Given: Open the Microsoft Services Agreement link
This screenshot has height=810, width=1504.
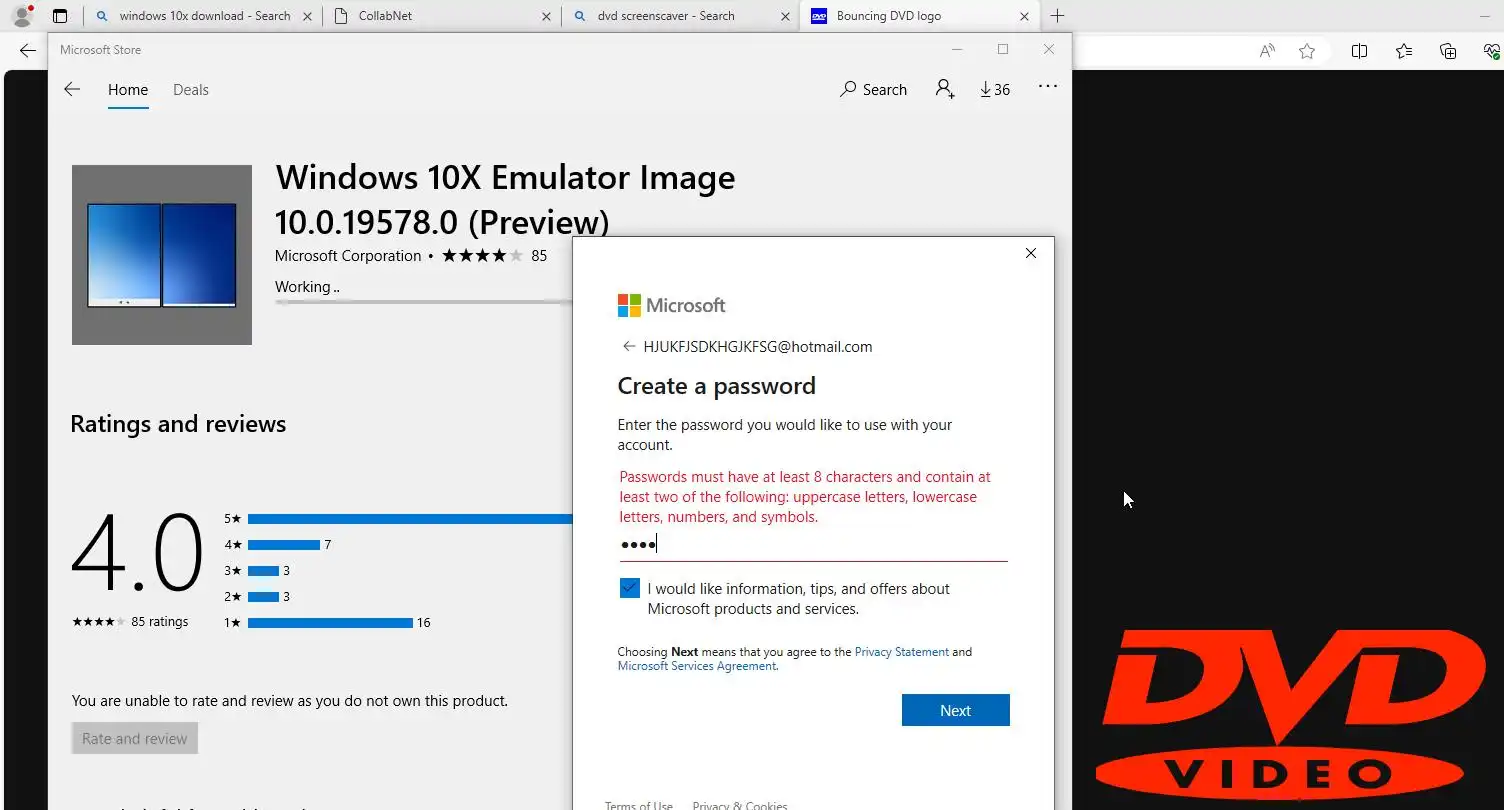Looking at the screenshot, I should (697, 666).
